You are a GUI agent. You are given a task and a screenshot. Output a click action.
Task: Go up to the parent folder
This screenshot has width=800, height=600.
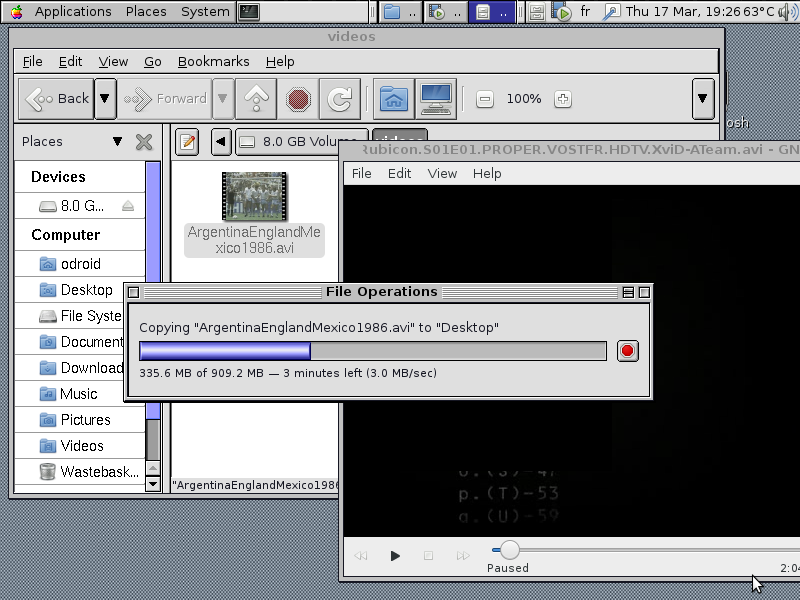pos(256,98)
